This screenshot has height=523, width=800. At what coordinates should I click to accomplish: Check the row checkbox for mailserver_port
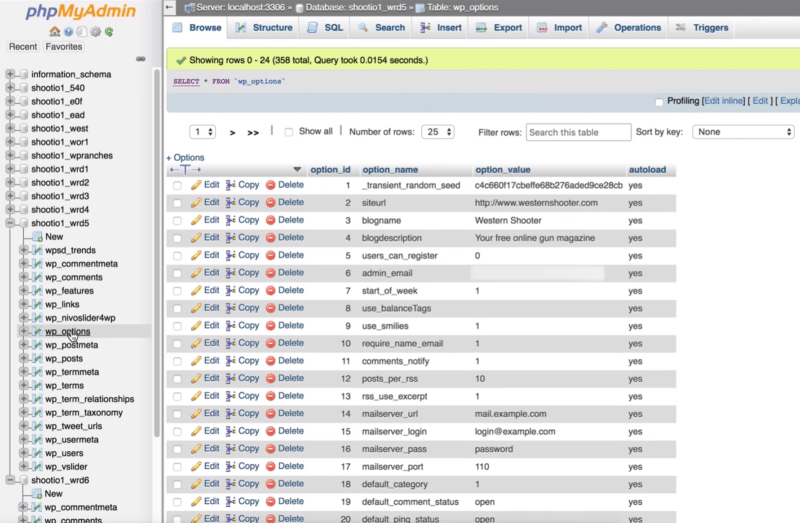pos(177,467)
